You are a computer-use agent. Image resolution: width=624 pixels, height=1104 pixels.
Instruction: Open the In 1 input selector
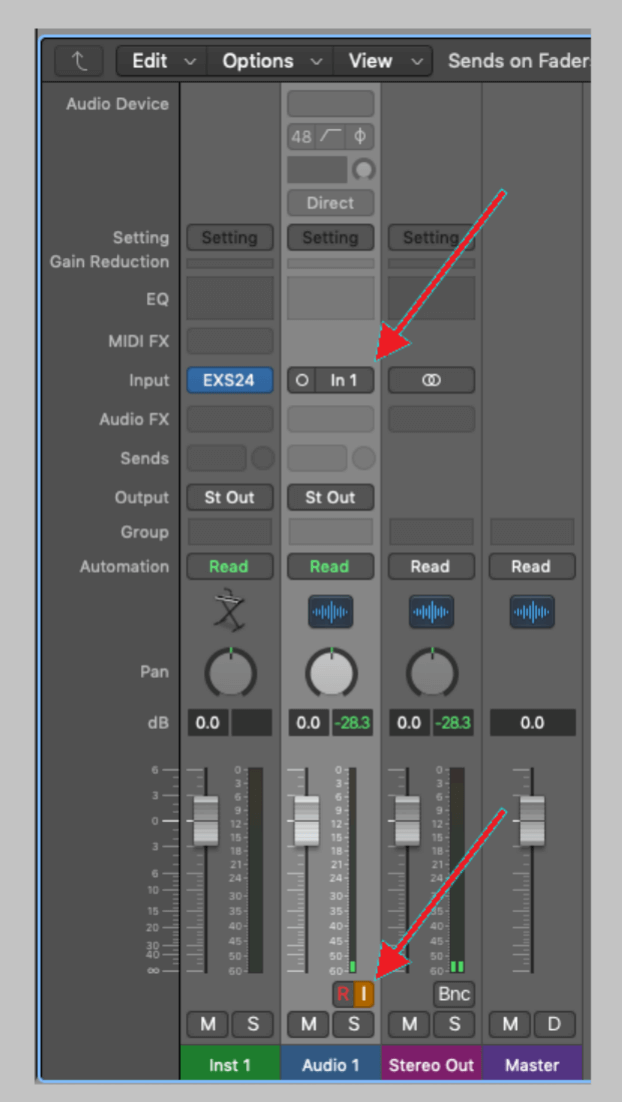[x=343, y=381]
